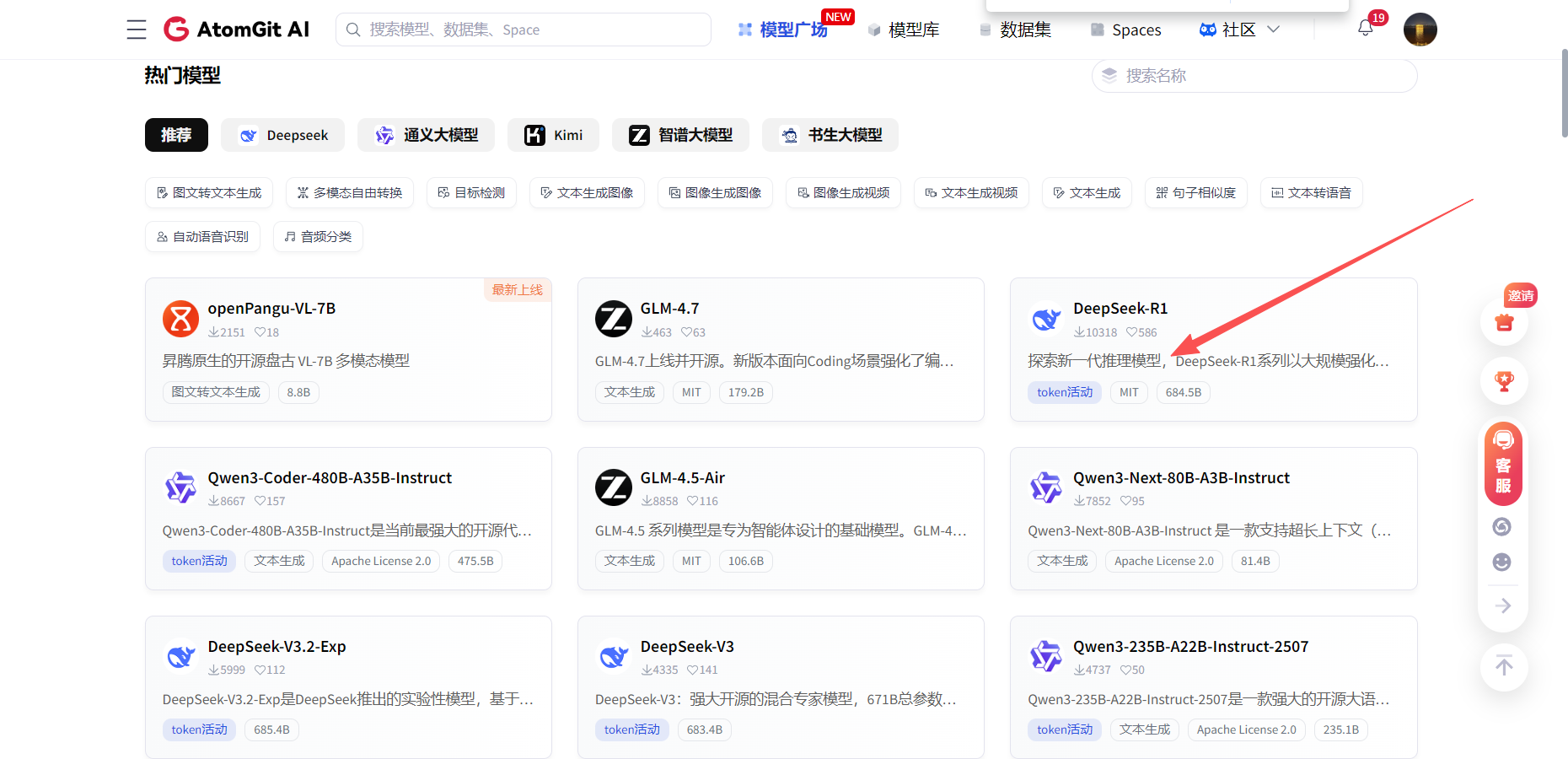
Task: Open the 数据集 nav tab
Action: 1015,30
